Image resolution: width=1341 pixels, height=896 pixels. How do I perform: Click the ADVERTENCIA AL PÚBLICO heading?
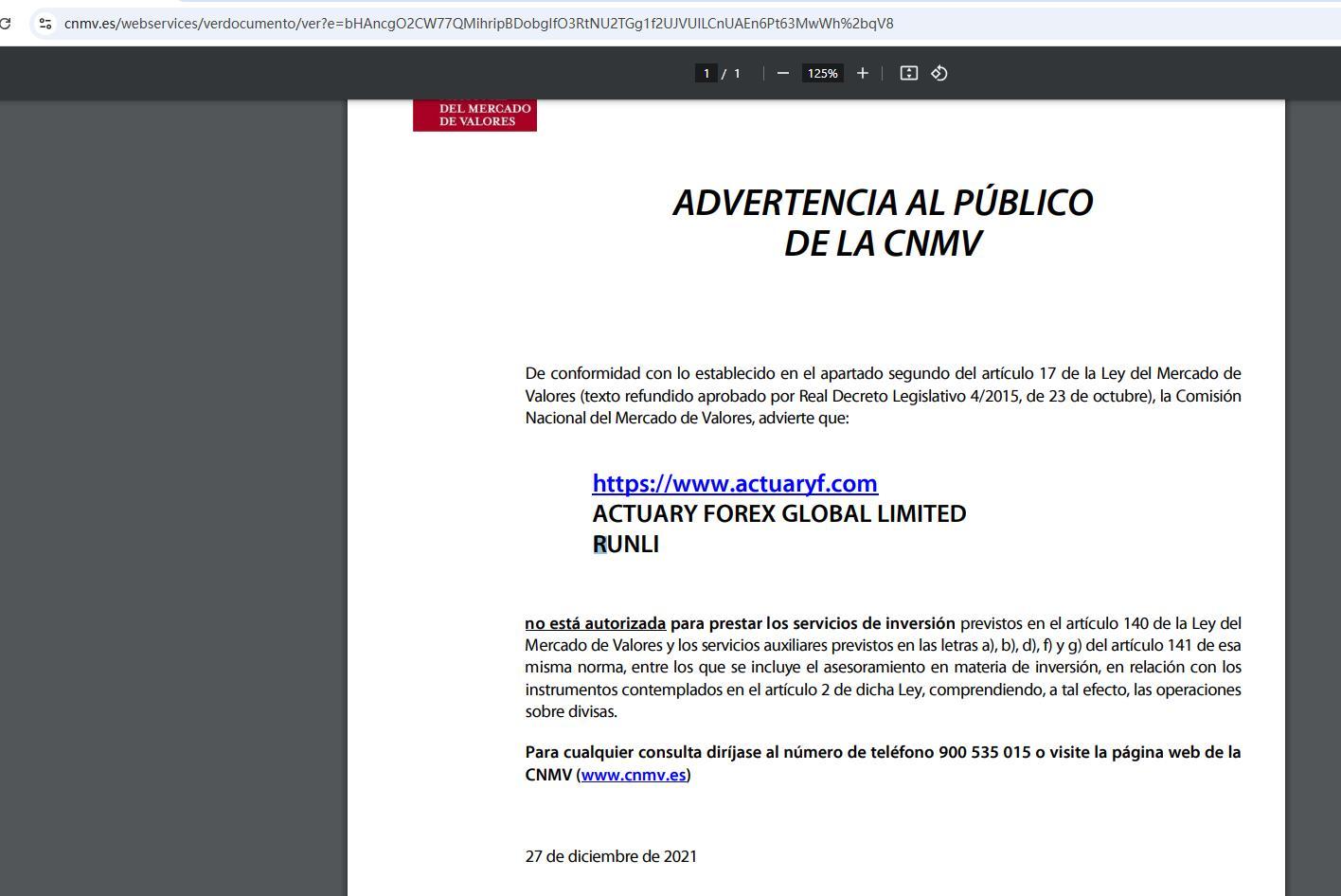[883, 203]
